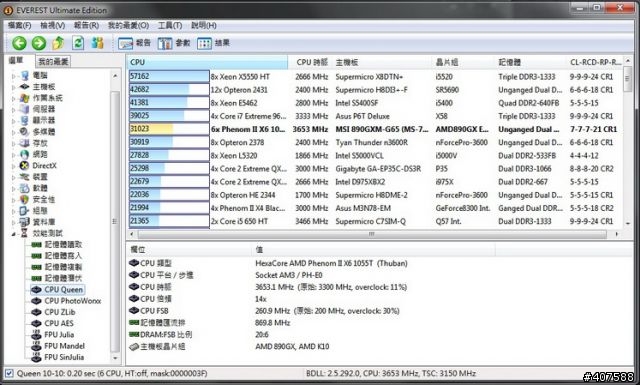640x385 pixels.
Task: Click the CPU AES chip icon
Action: point(36,323)
